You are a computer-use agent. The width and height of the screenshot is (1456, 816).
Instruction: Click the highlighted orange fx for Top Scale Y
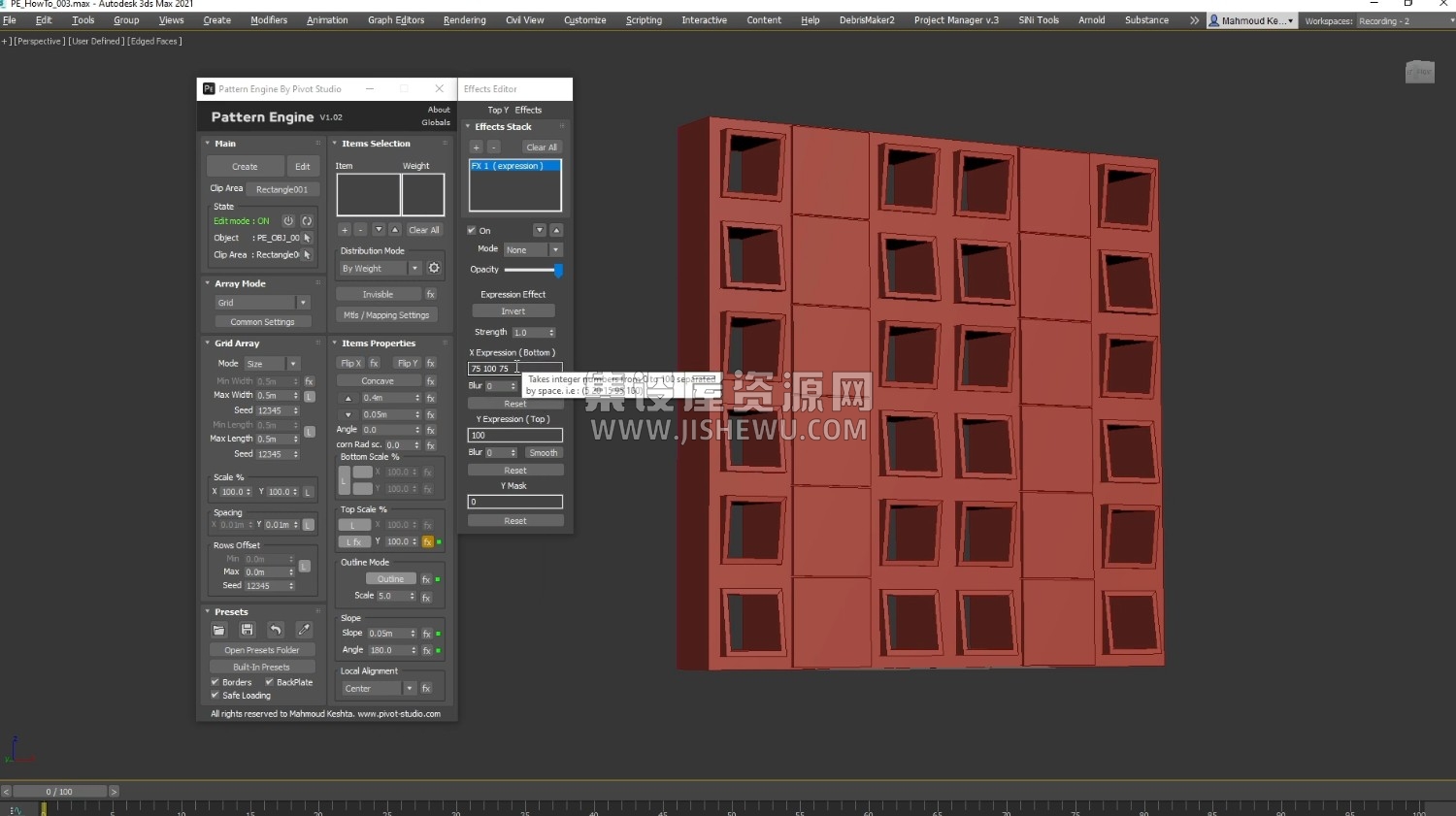427,541
